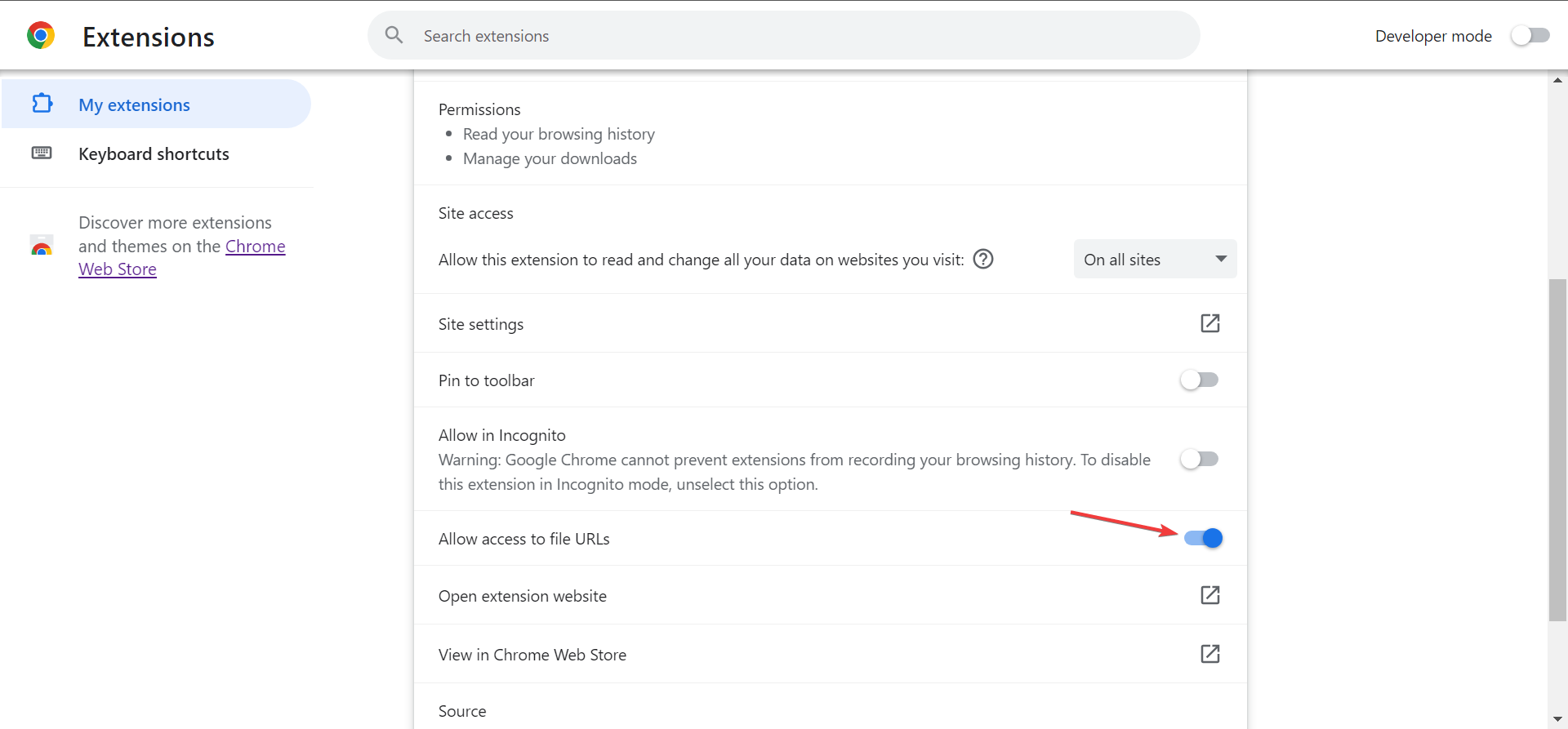Click the My extensions puzzle icon
1568x729 pixels.
pos(42,104)
